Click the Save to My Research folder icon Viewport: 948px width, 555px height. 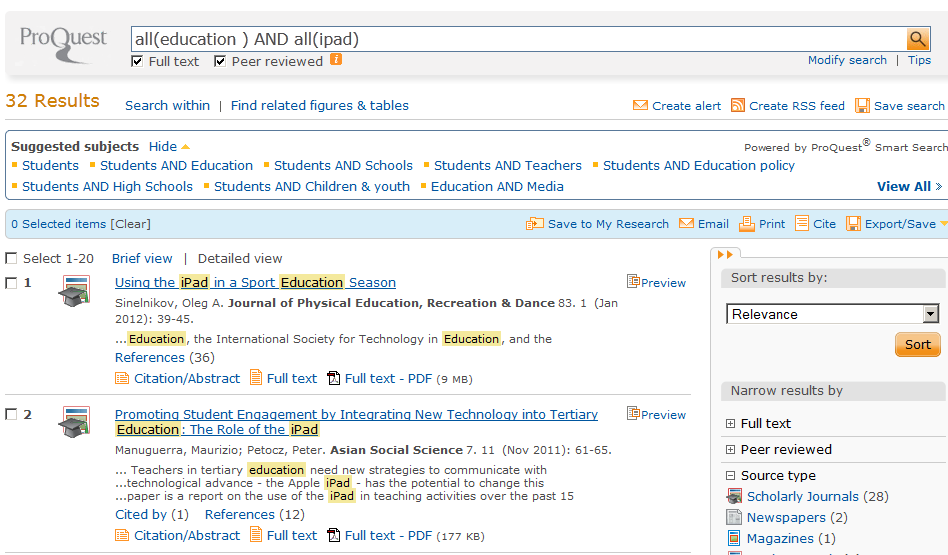534,224
